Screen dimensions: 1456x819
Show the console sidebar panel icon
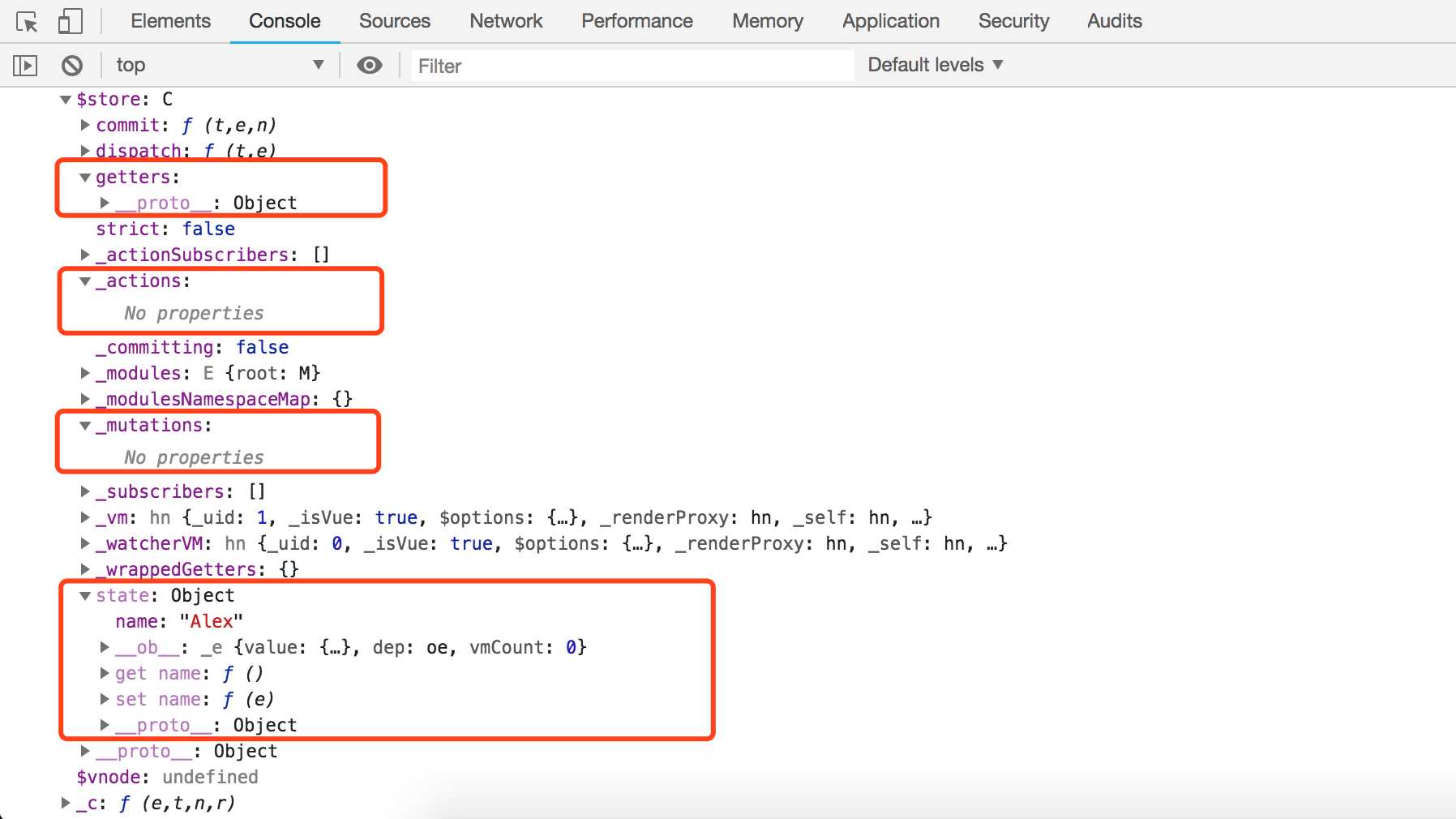pos(25,65)
